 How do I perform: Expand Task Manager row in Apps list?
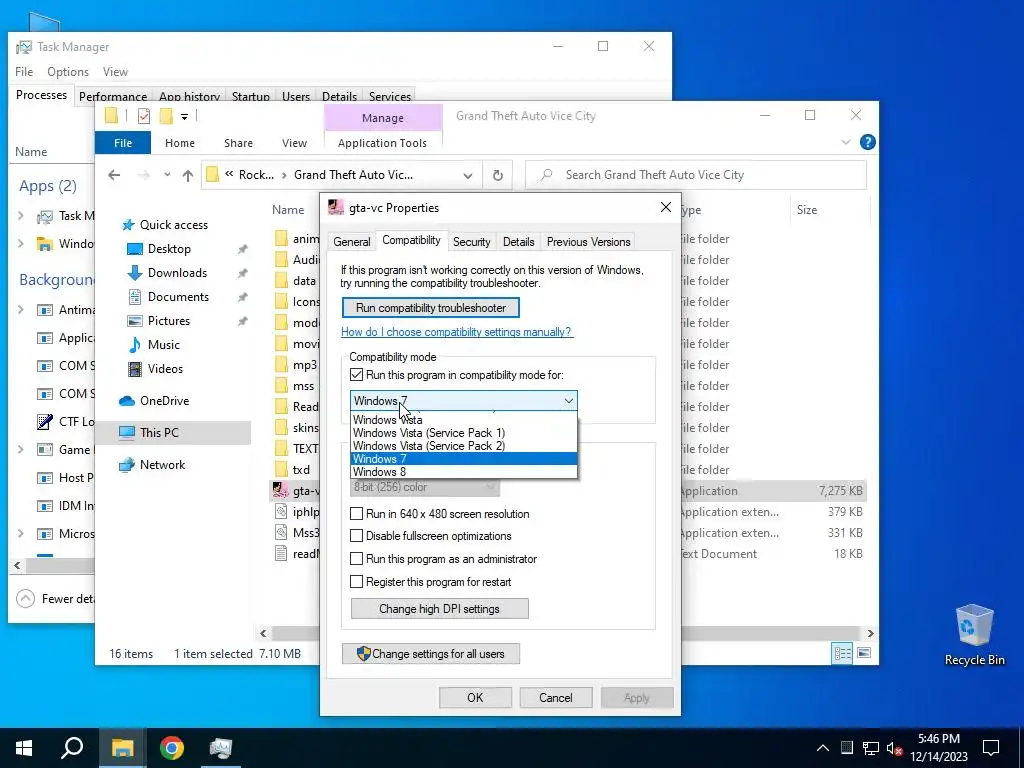click(21, 216)
